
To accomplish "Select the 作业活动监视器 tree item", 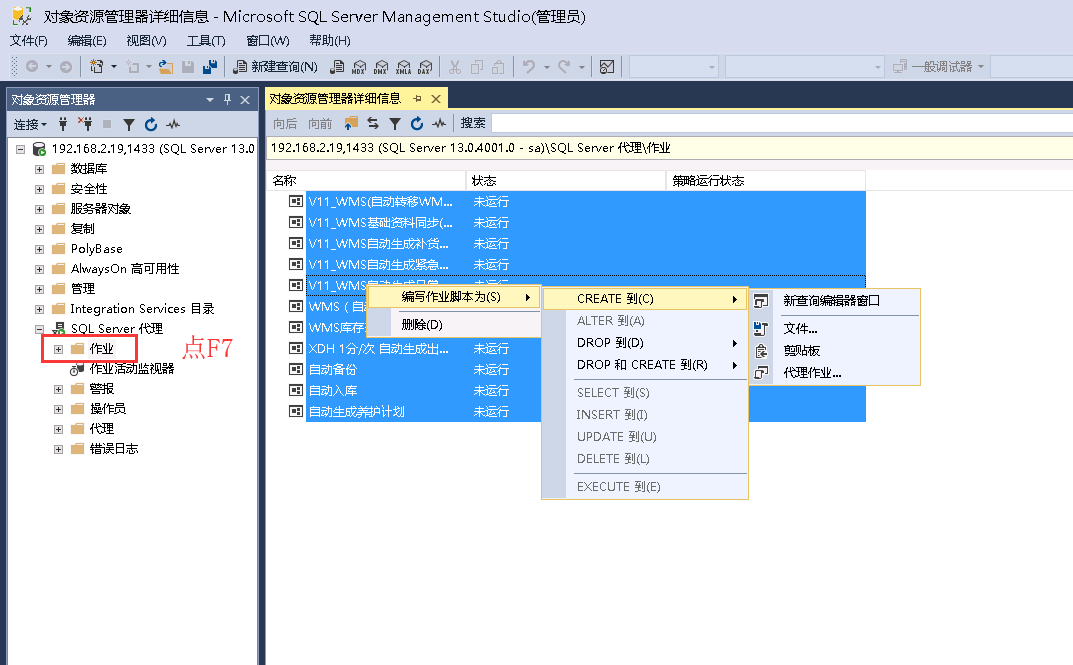I will click(131, 369).
